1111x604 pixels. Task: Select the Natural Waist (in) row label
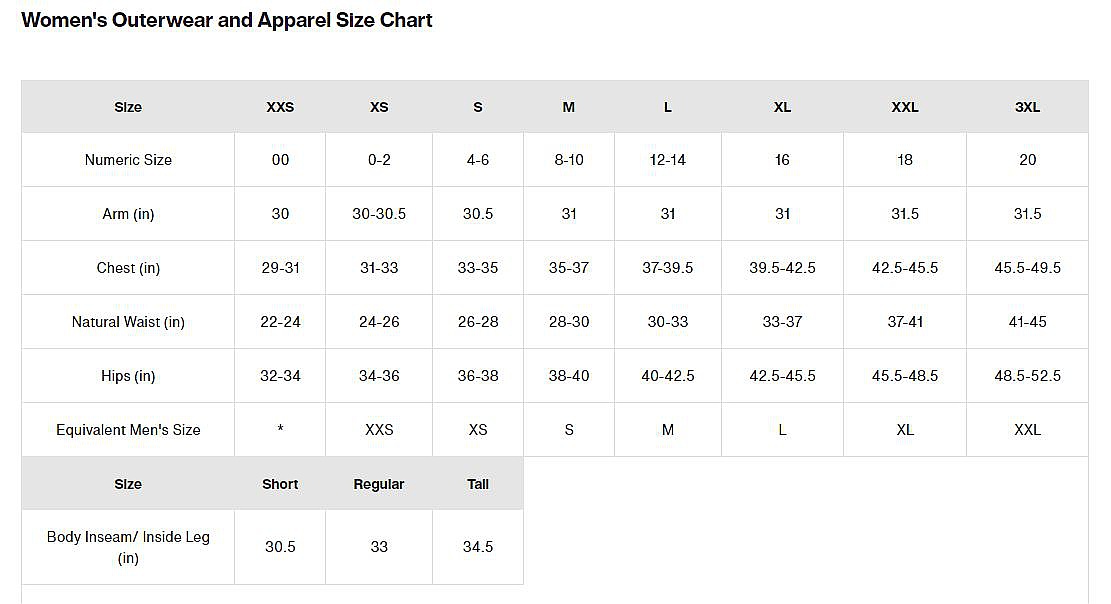tap(128, 322)
